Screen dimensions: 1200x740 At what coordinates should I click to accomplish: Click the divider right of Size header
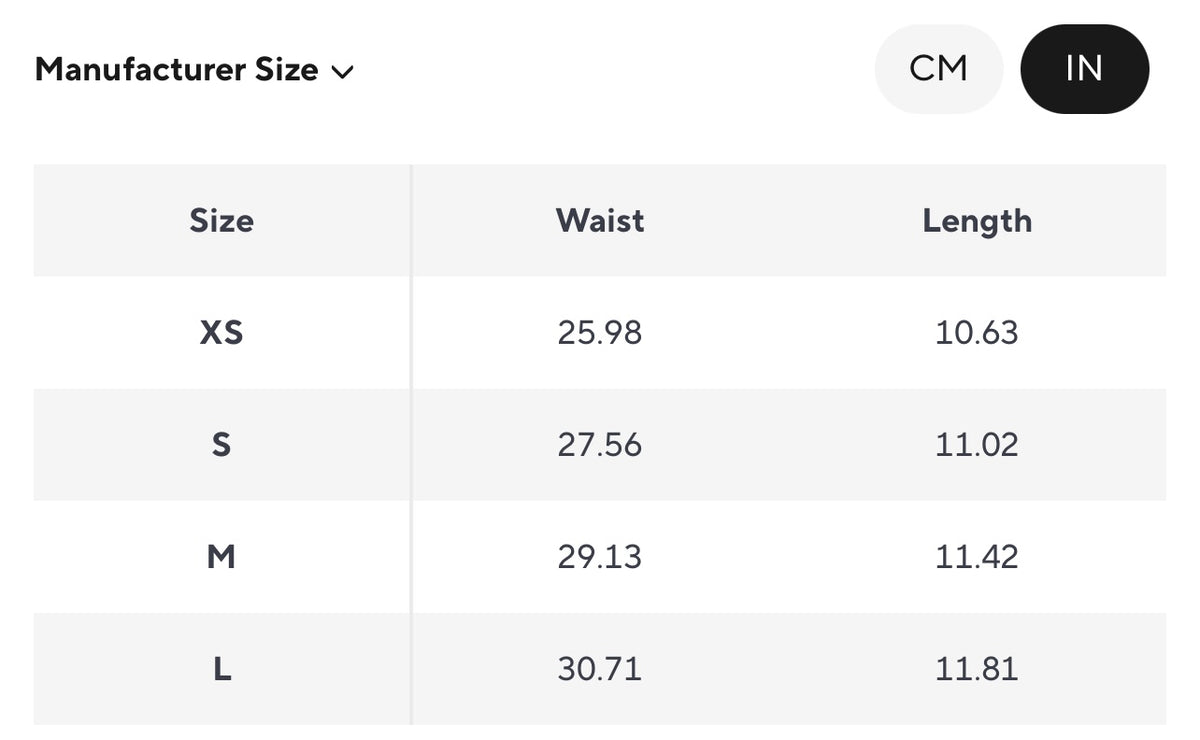[411, 220]
